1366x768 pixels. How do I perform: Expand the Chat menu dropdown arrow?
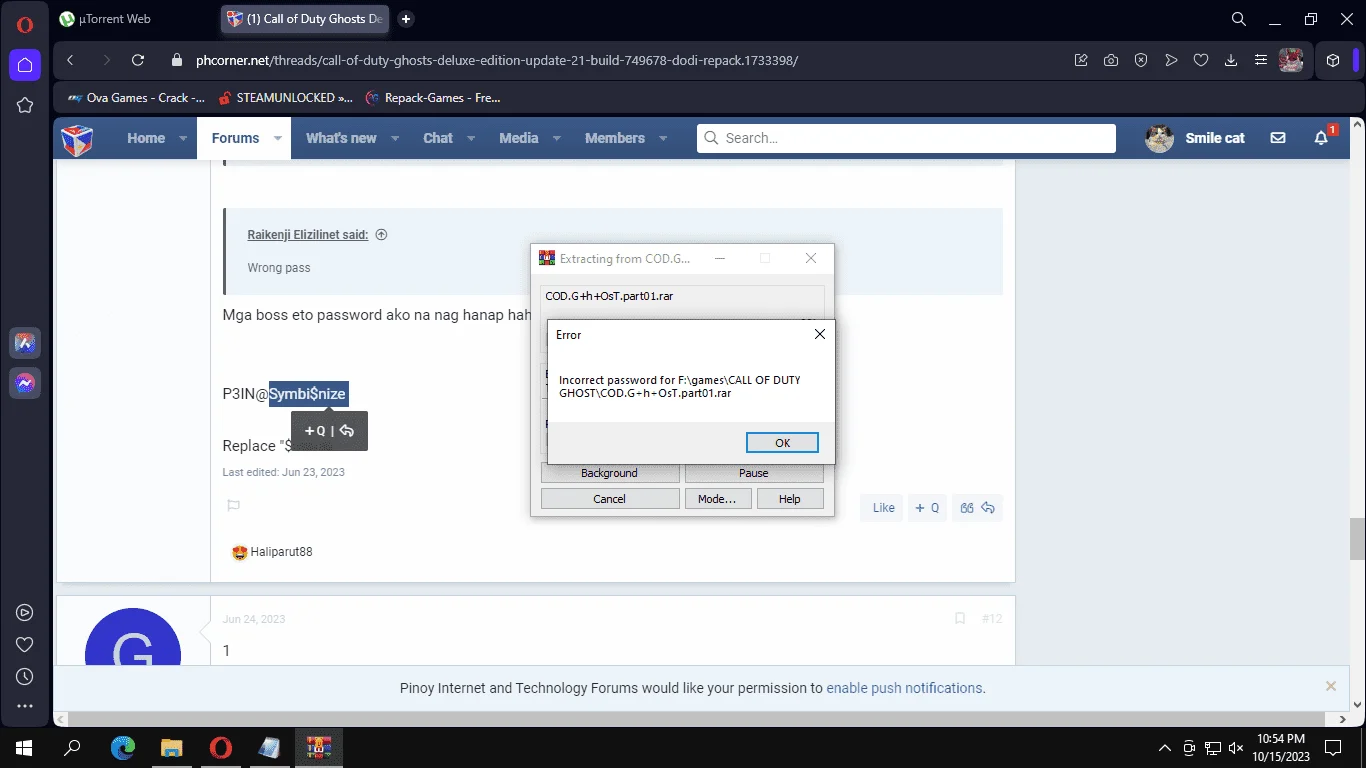tap(471, 139)
